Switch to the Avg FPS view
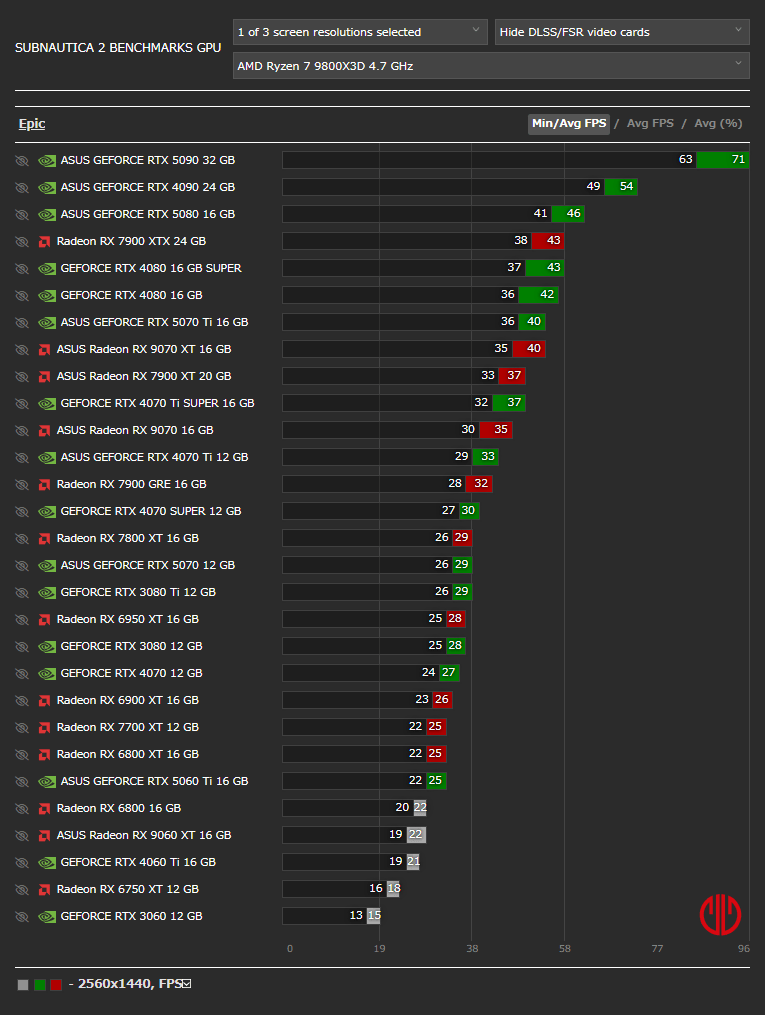Viewport: 765px width, 1015px height. tap(650, 123)
